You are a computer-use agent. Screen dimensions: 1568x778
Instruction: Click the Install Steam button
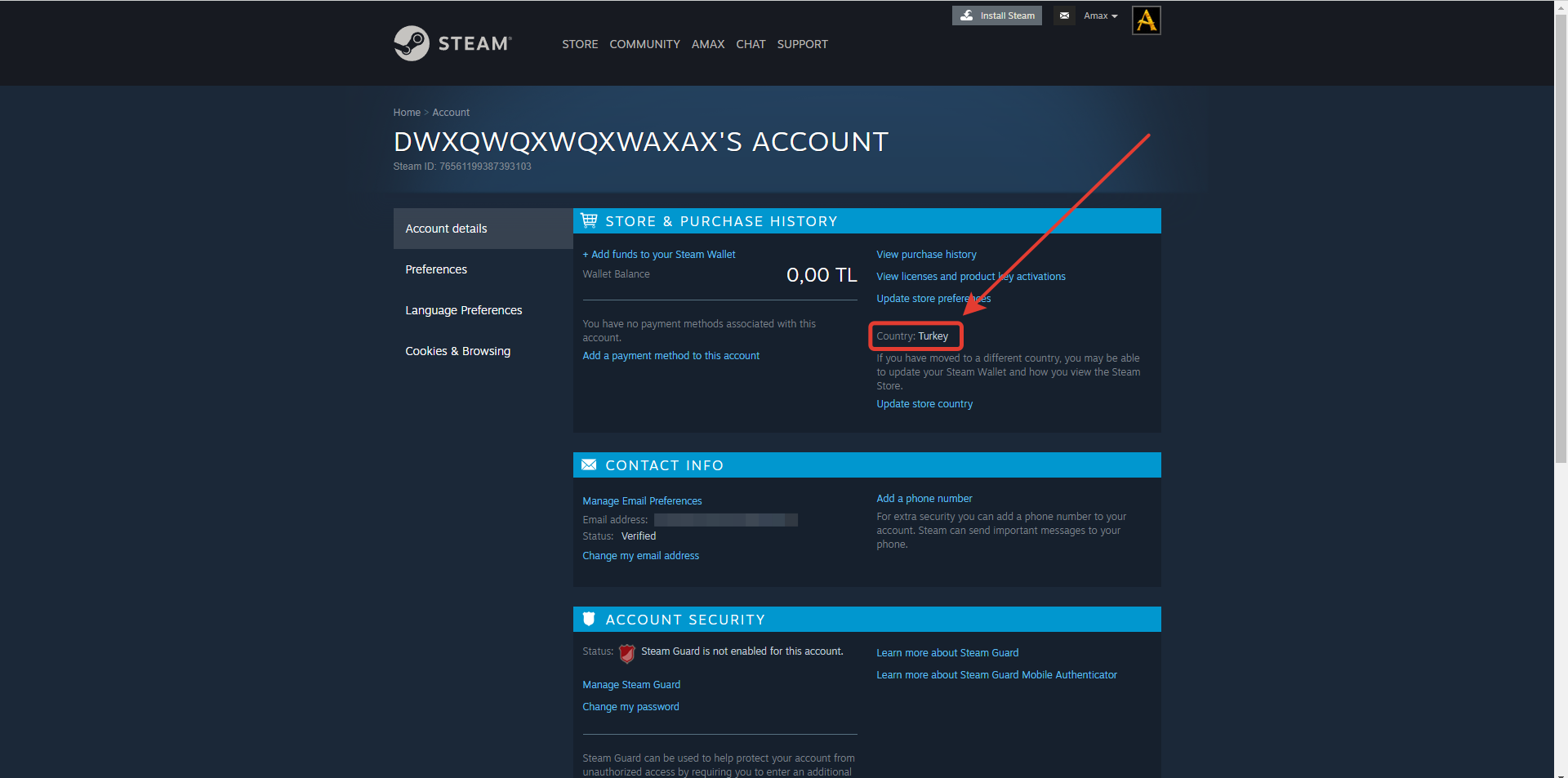point(997,16)
